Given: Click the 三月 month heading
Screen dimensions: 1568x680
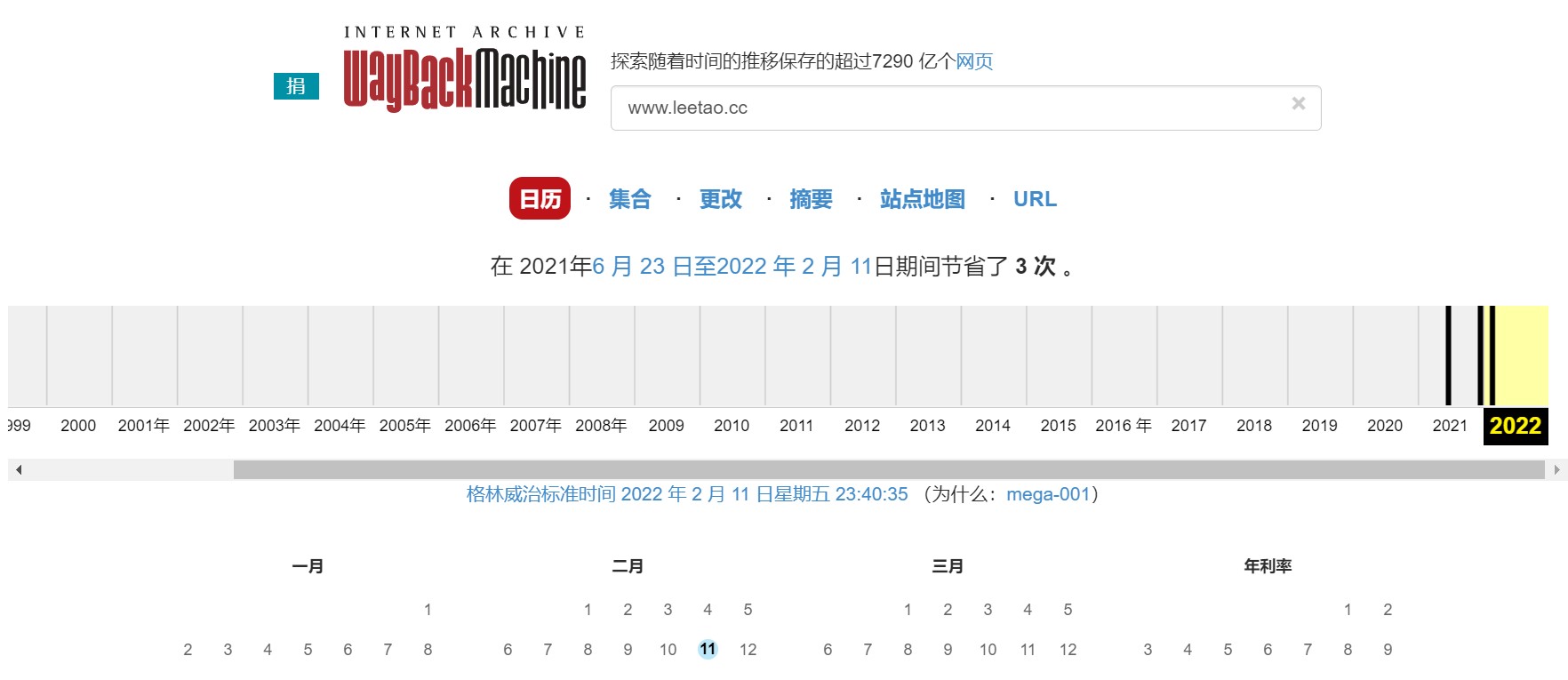Looking at the screenshot, I should coord(948,566).
